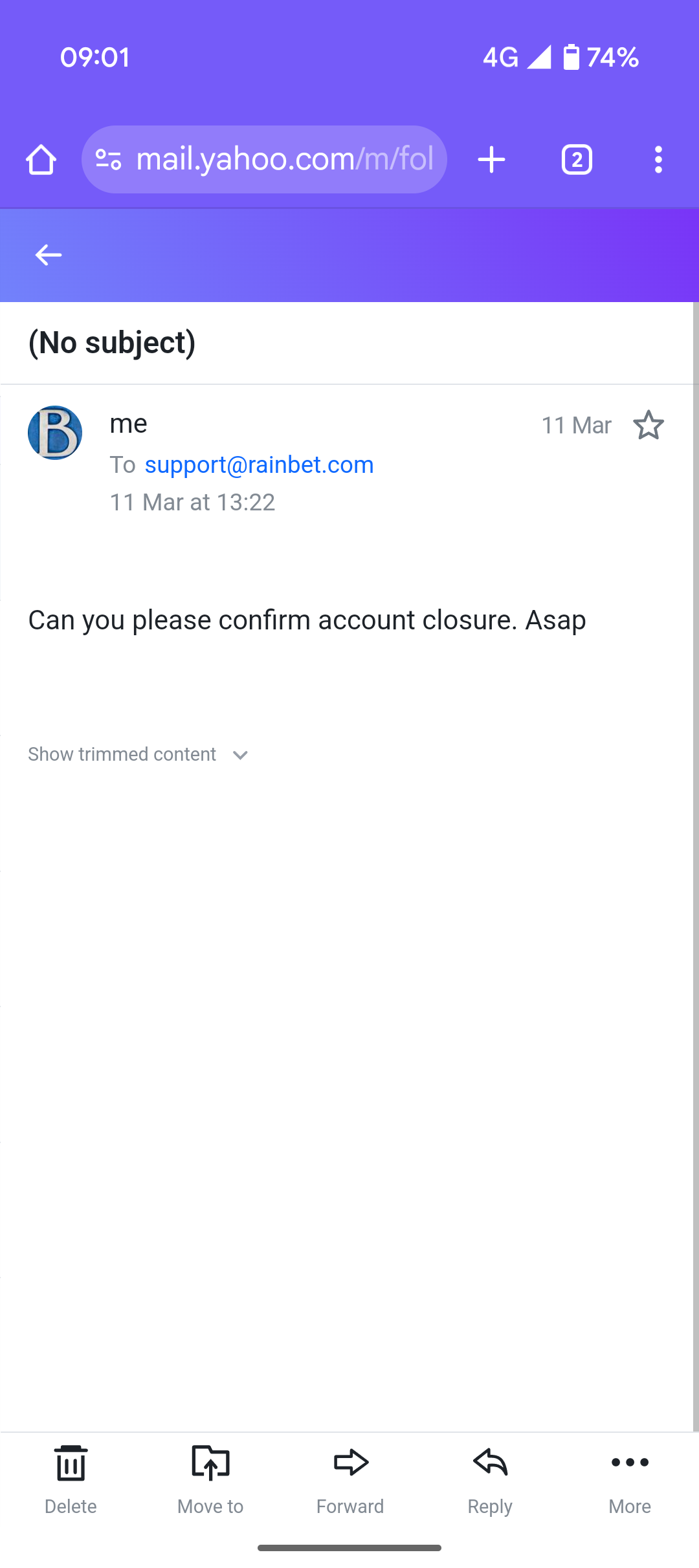The image size is (699, 1568).
Task: Click support@rainbet.com recipient link
Action: (259, 464)
